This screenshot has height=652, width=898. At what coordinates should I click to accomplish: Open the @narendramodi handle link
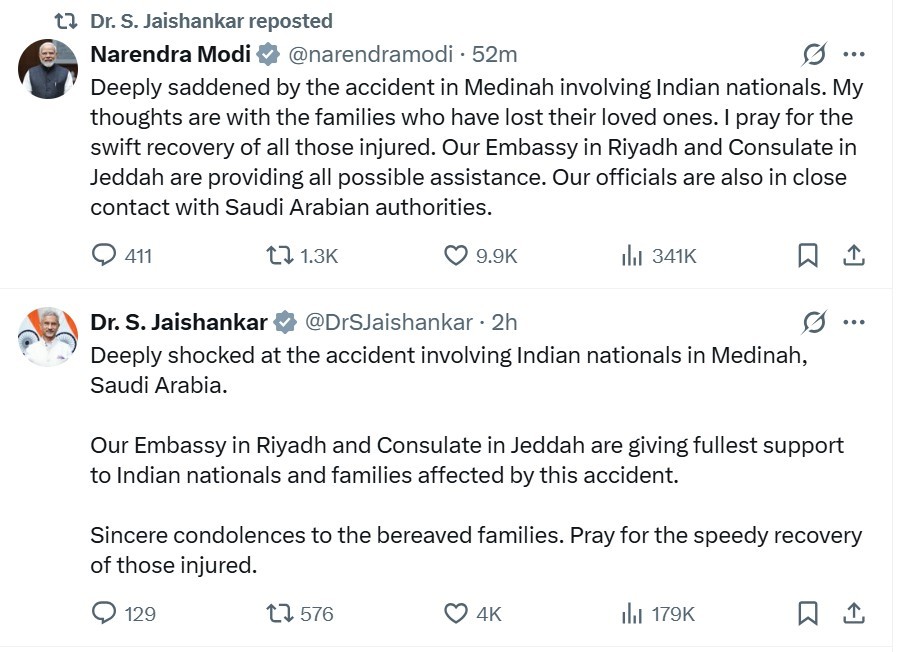(x=370, y=54)
